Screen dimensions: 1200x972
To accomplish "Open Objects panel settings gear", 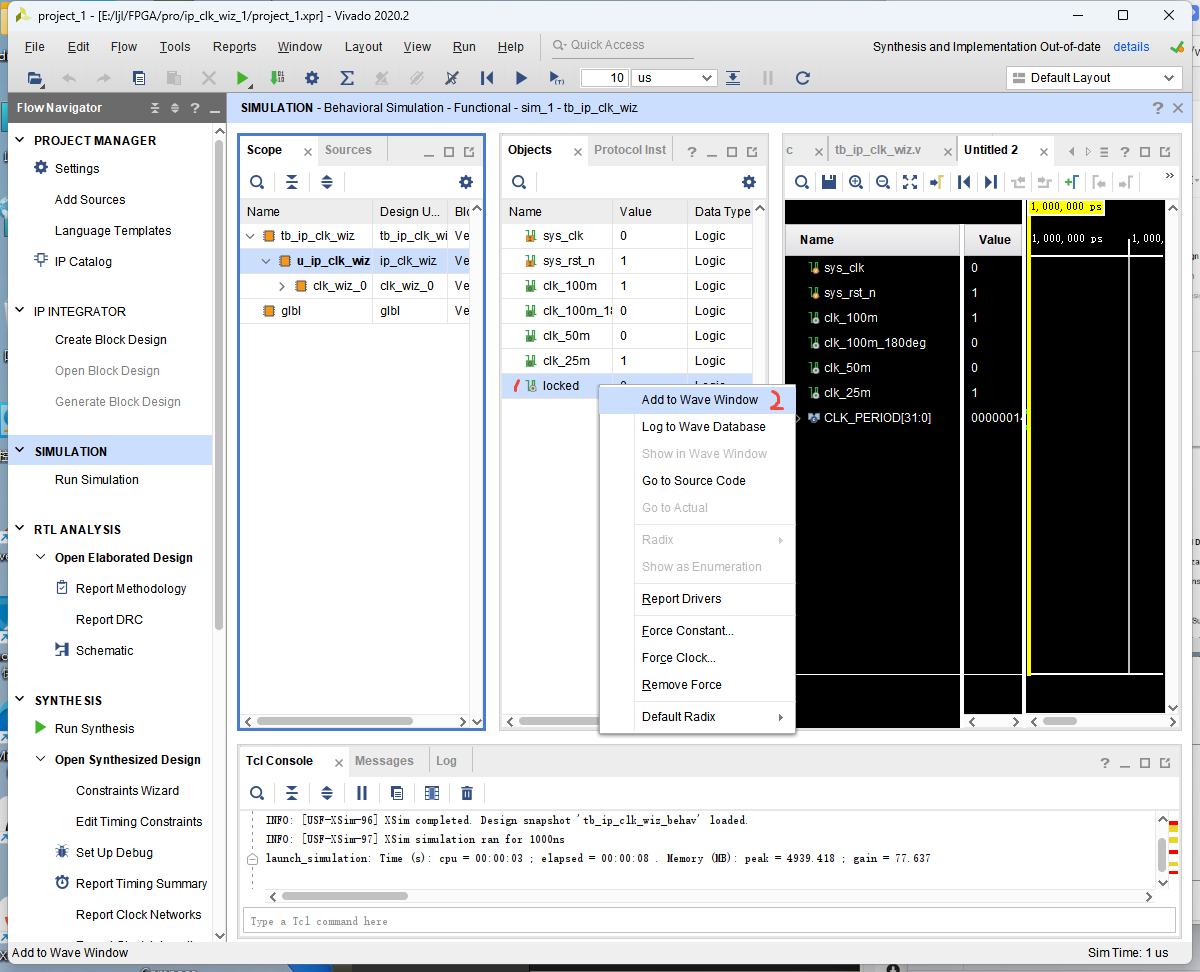I will (749, 182).
